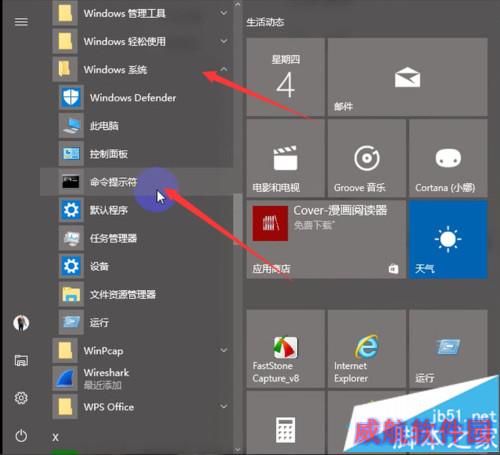Launch 任务管理器 icon
This screenshot has width=500, height=455.
[x=71, y=238]
